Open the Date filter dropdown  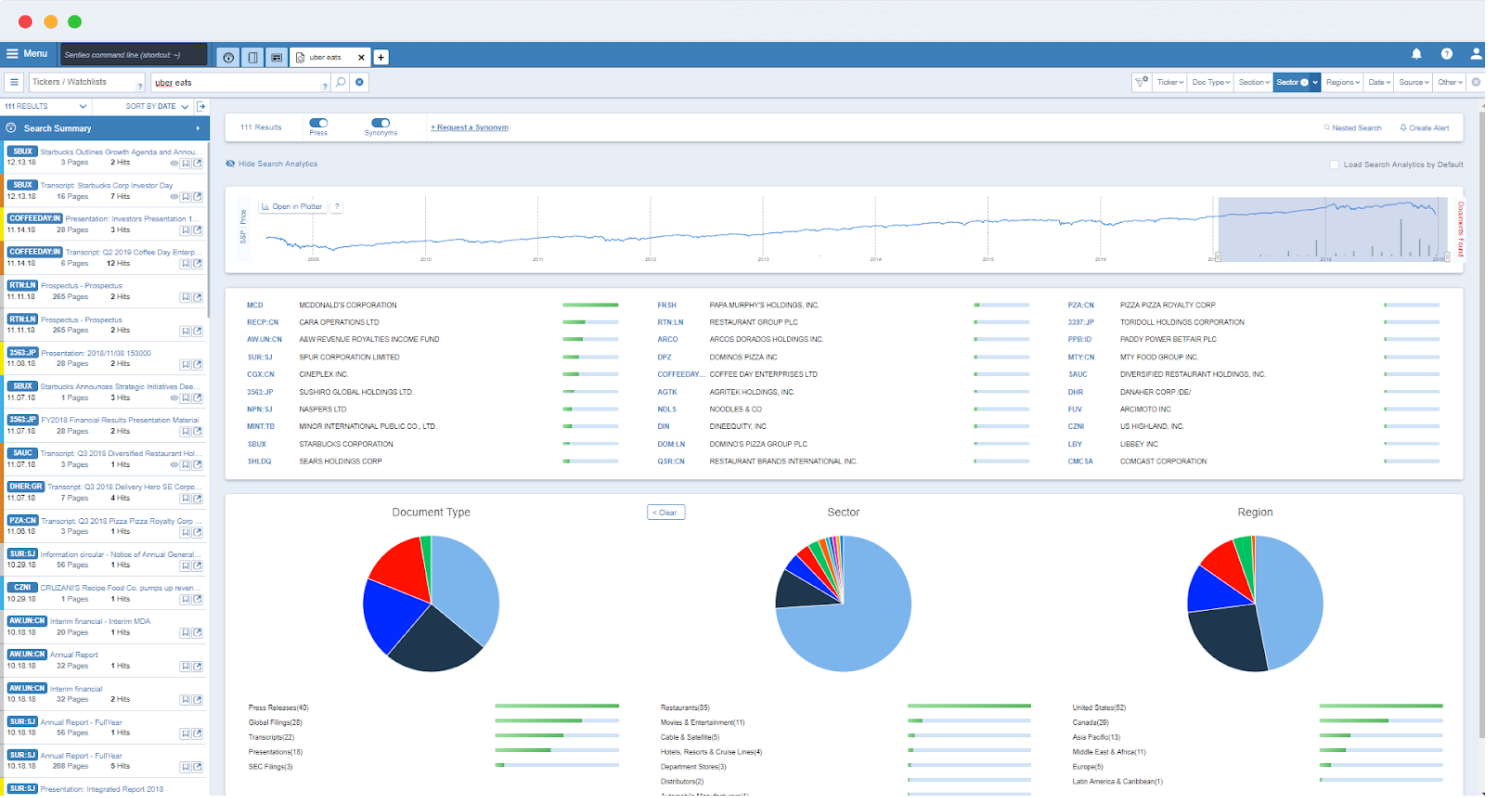coord(1379,82)
